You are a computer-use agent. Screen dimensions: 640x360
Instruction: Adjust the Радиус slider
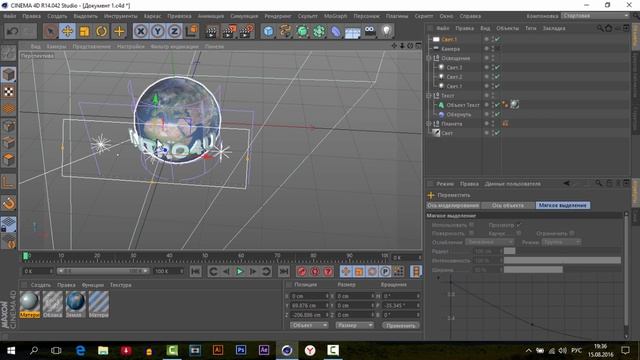click(562, 251)
